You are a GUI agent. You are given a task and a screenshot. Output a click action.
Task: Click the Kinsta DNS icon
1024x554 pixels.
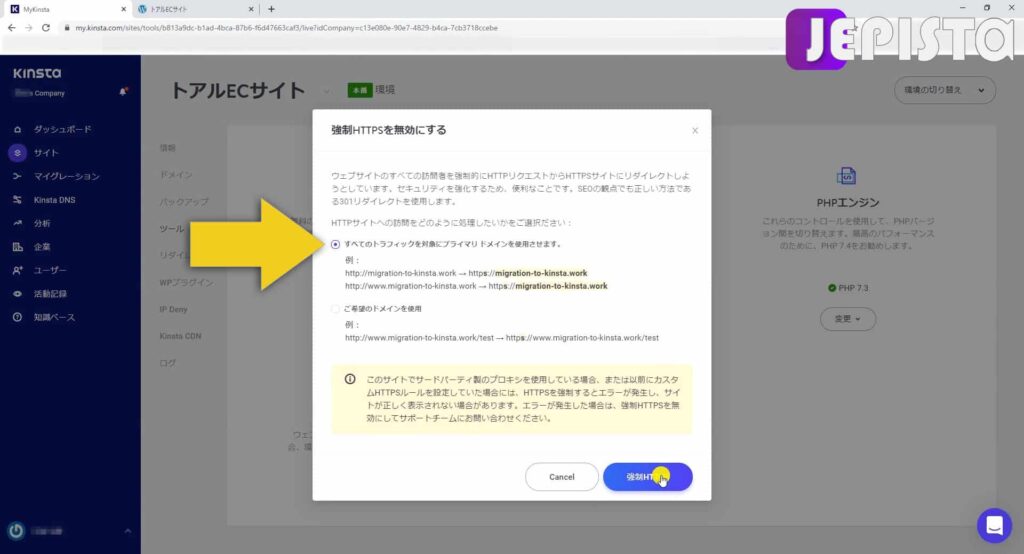point(18,200)
